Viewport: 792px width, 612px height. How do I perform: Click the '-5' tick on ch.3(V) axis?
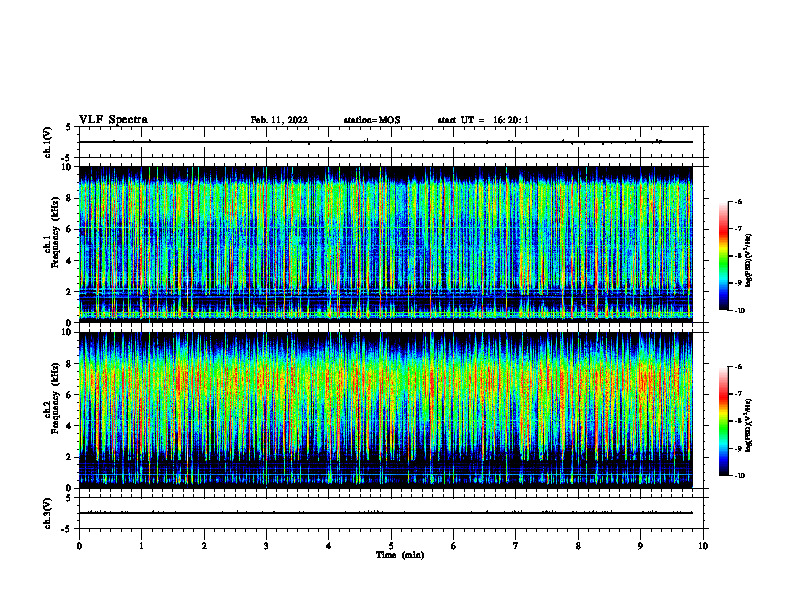(68, 529)
